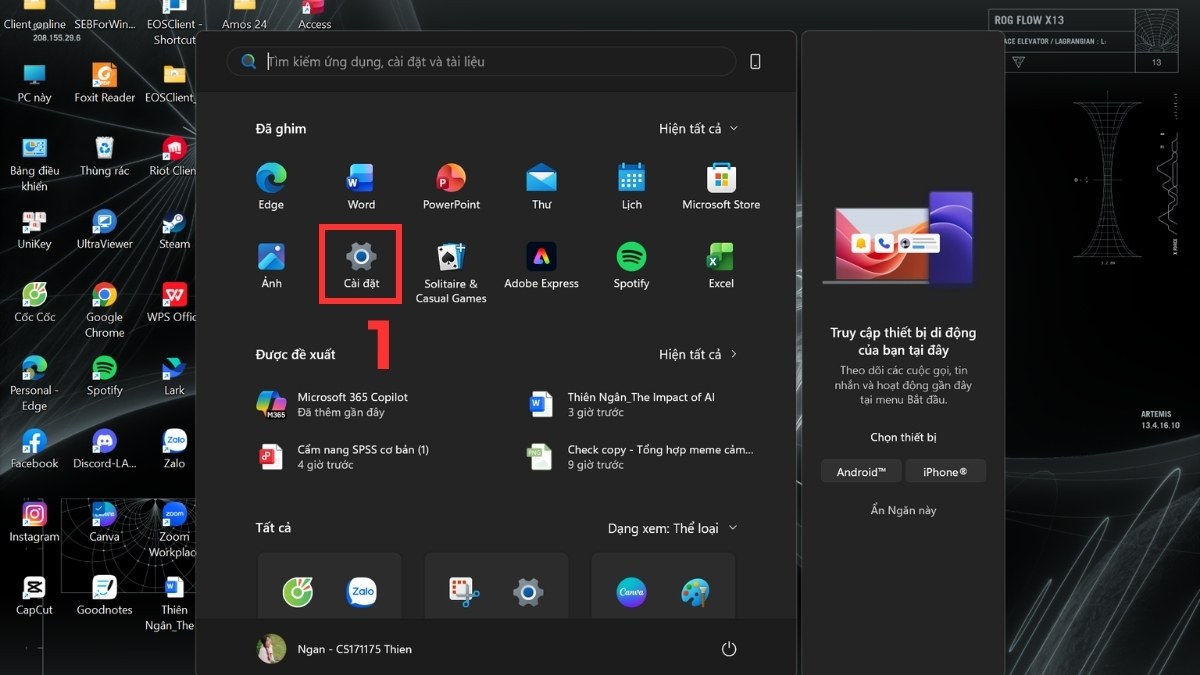
Task: Open Cẩm nang SPSS cơ bản file
Action: [x=362, y=457]
